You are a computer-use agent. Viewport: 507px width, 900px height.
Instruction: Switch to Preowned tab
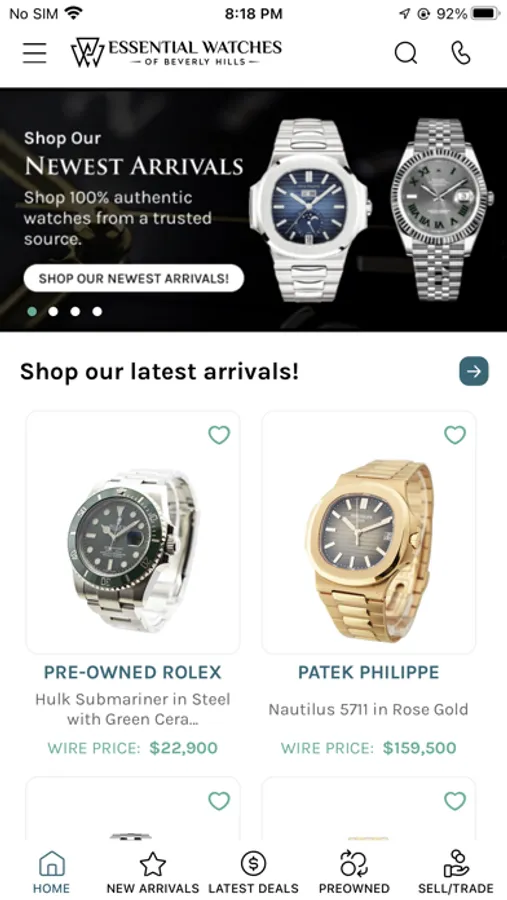(354, 872)
